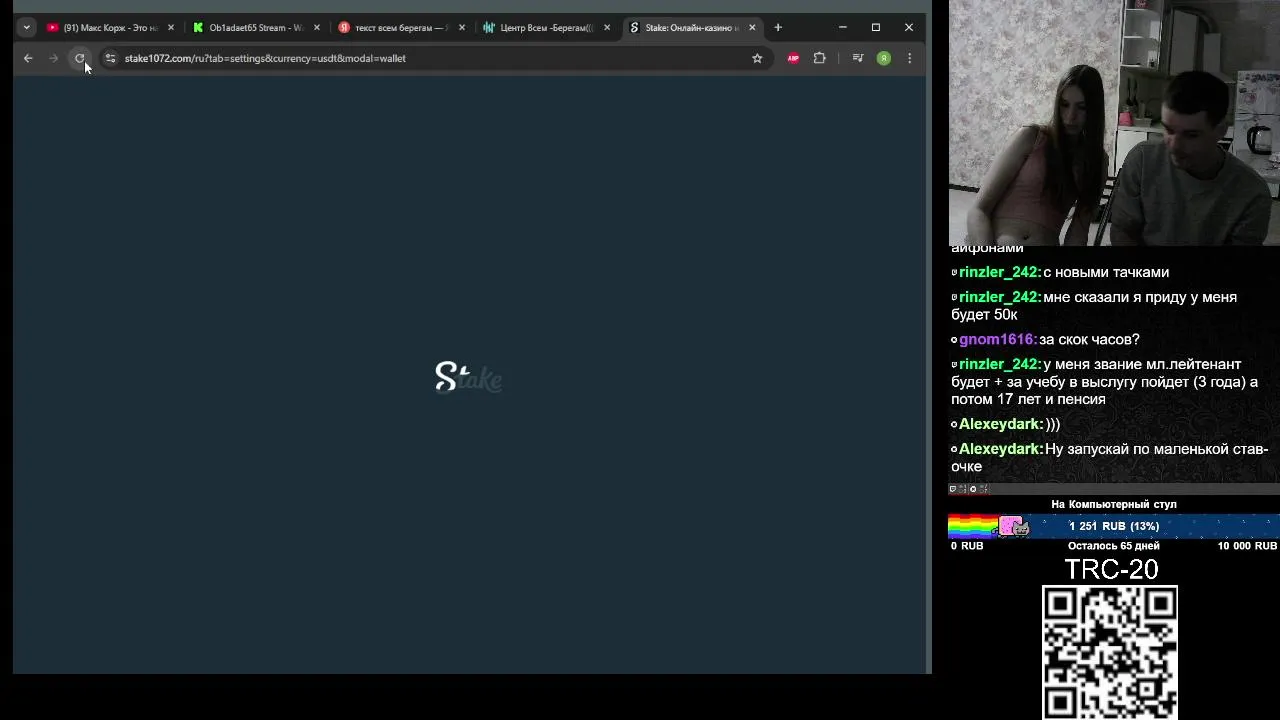Go back to the previous page
Screen dimensions: 1280x720
point(28,58)
